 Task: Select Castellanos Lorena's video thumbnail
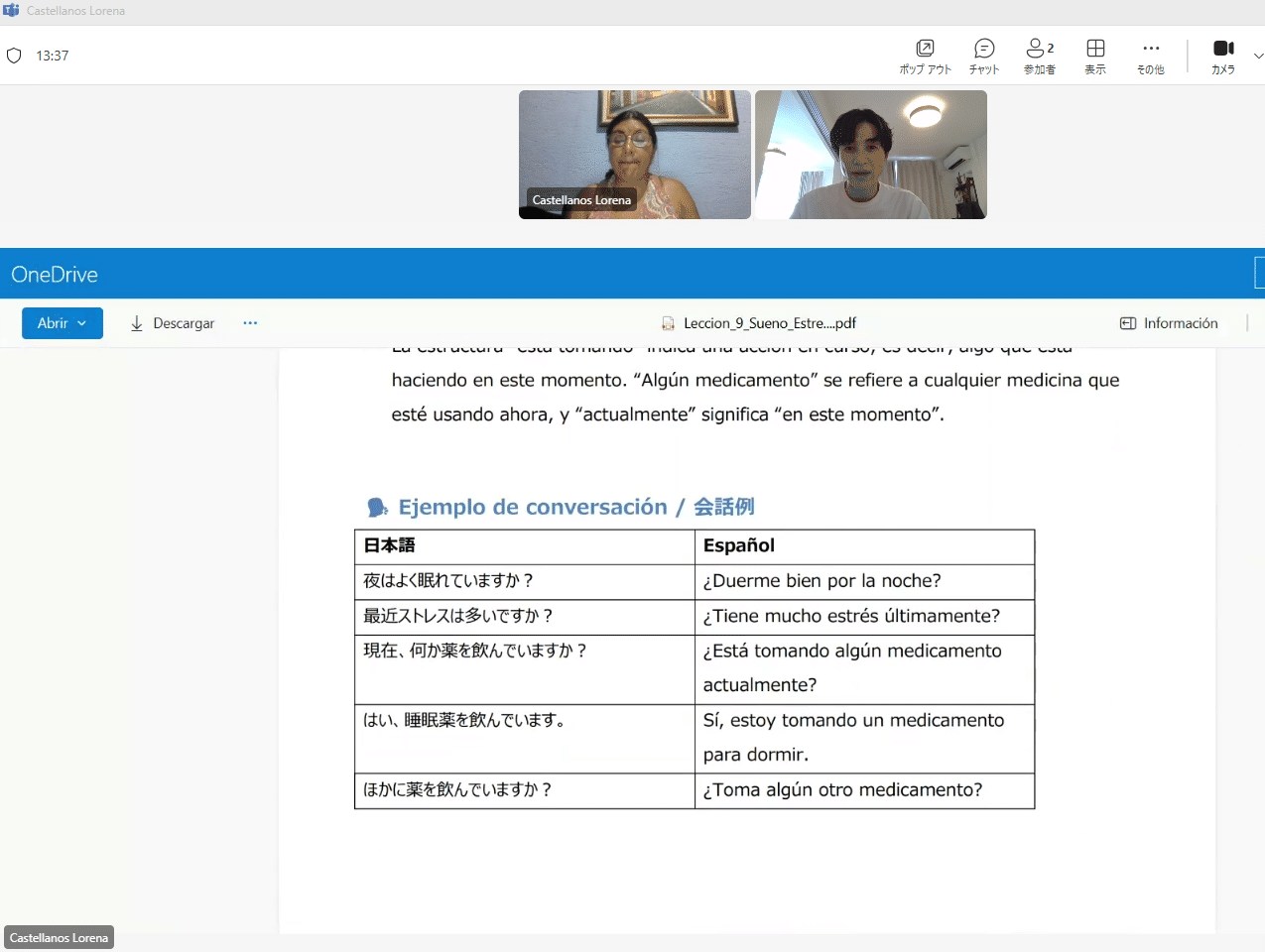tap(635, 155)
